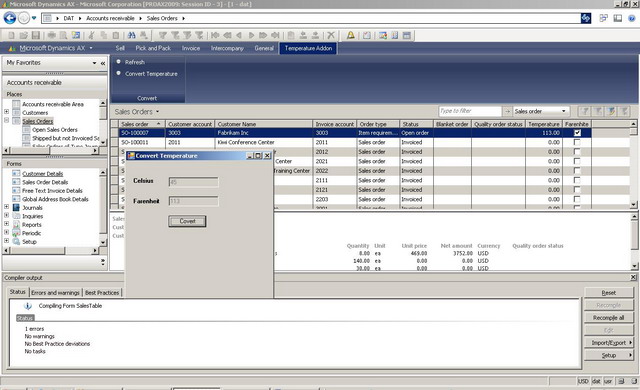Click the blue search icon beside address bar
The width and height of the screenshot is (640, 390).
tap(586, 18)
